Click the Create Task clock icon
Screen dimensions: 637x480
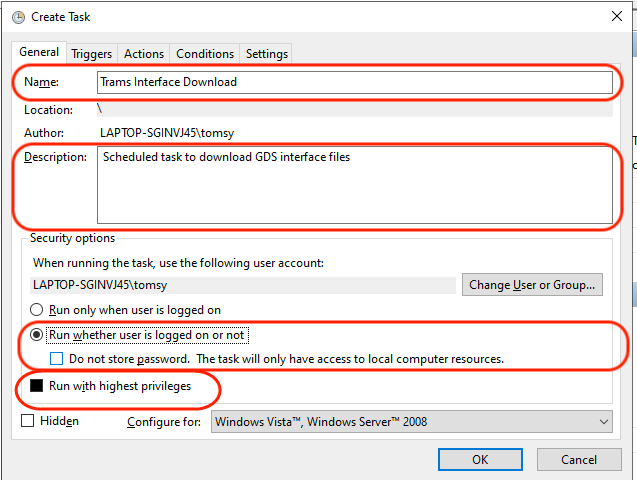point(18,17)
